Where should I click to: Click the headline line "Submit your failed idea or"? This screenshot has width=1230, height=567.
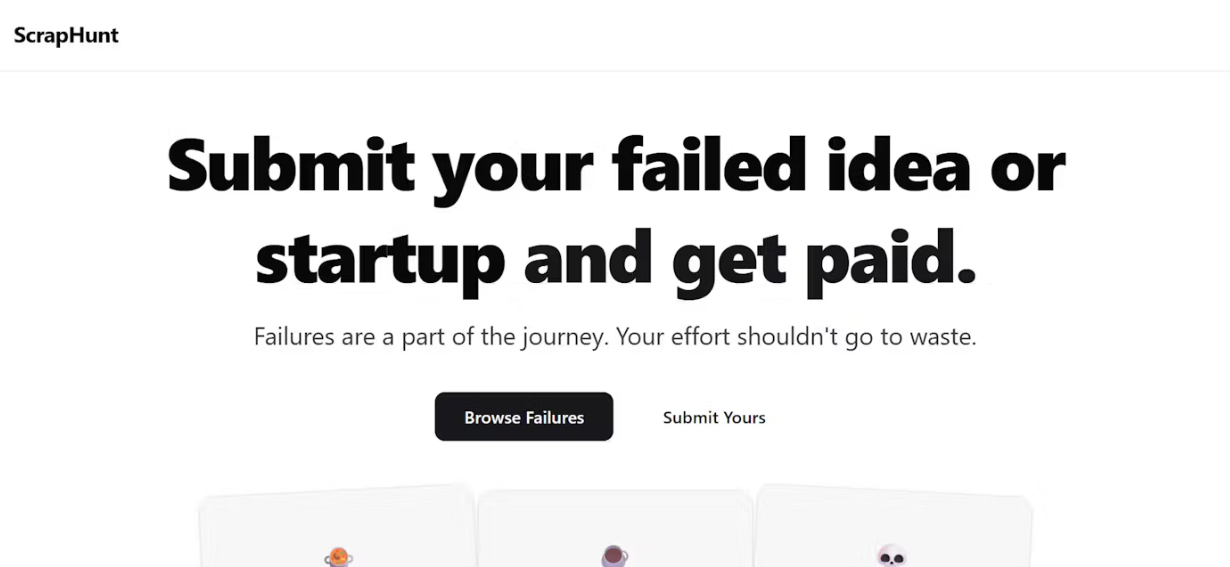pos(616,166)
